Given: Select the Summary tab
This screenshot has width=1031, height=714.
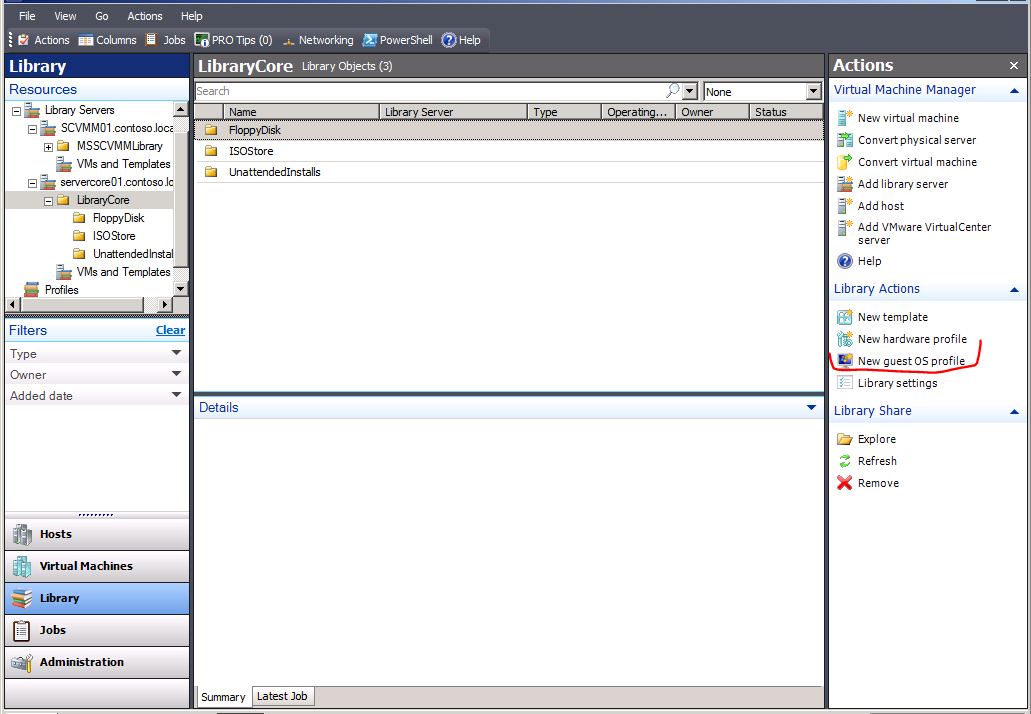Looking at the screenshot, I should [x=223, y=697].
